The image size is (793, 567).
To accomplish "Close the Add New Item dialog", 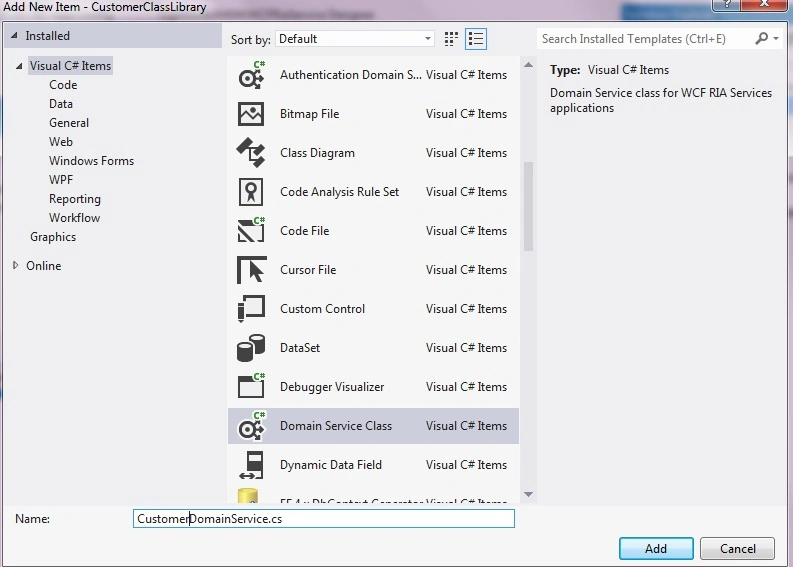I will 764,4.
